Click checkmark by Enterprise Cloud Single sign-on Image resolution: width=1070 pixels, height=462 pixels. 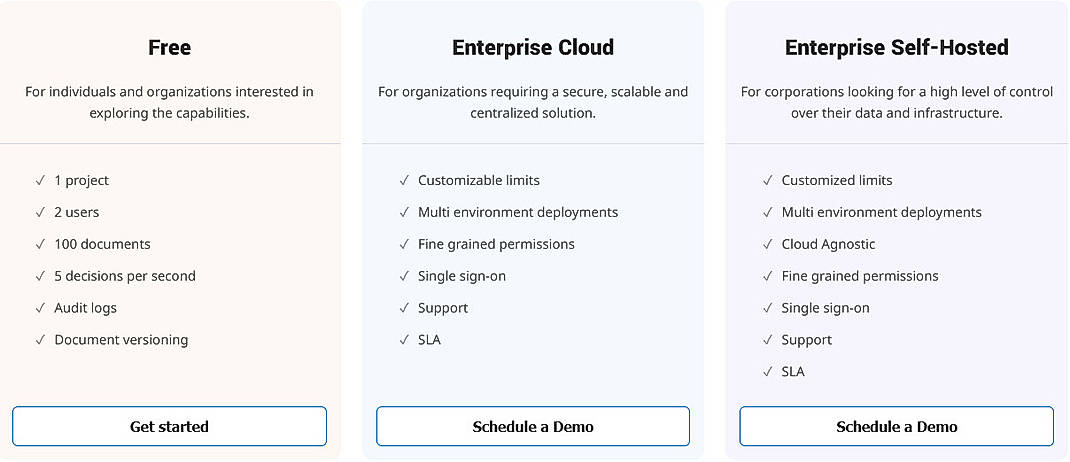click(404, 276)
